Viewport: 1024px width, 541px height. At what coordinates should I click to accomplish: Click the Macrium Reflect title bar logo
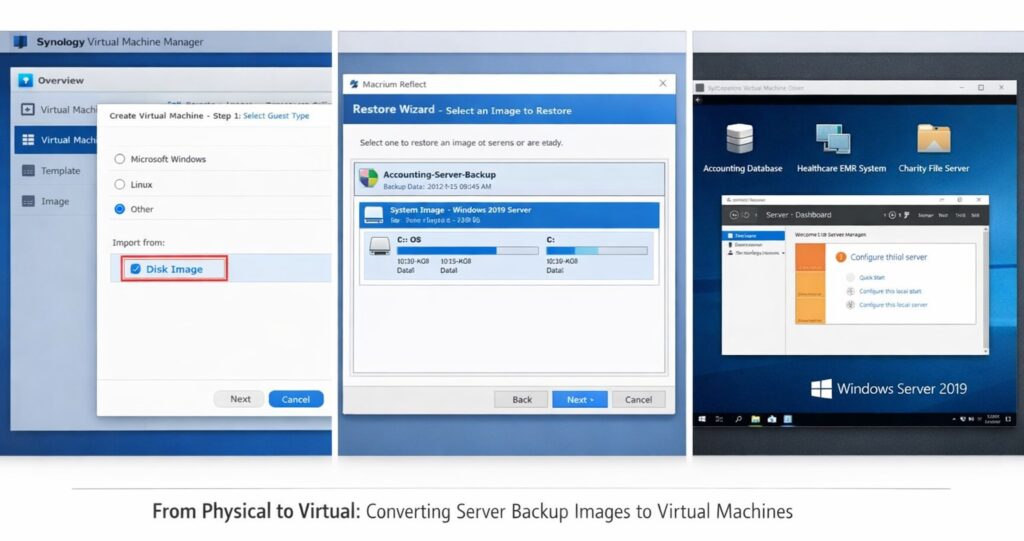point(354,84)
